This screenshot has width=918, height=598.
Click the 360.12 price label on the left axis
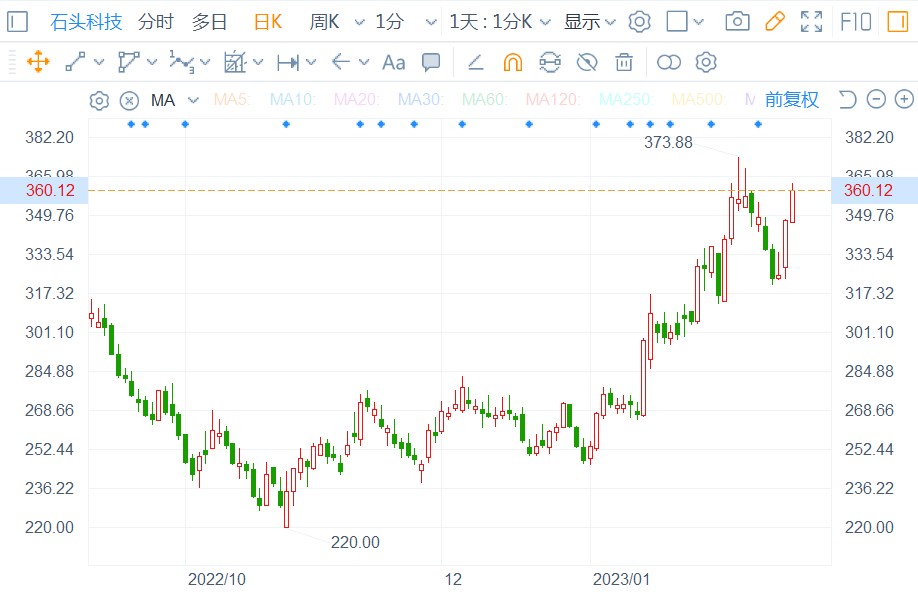(x=44, y=190)
